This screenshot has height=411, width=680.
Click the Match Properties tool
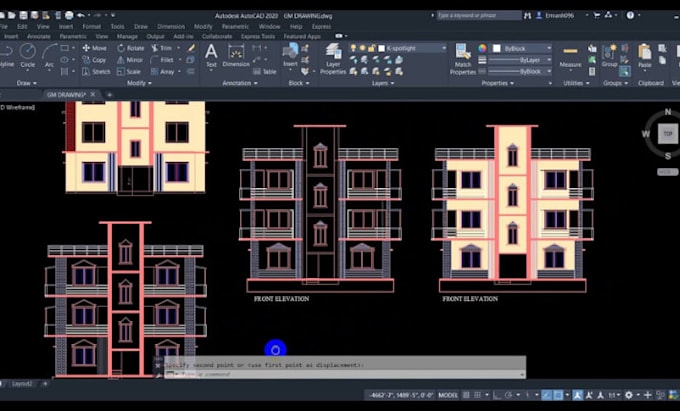pos(463,59)
